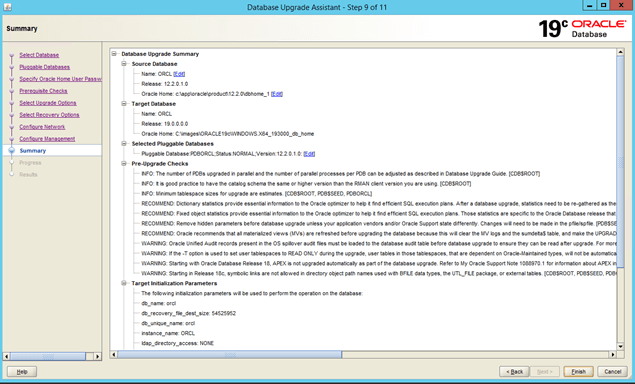
Task: Open the Select Upgrade Options step
Action: click(48, 103)
